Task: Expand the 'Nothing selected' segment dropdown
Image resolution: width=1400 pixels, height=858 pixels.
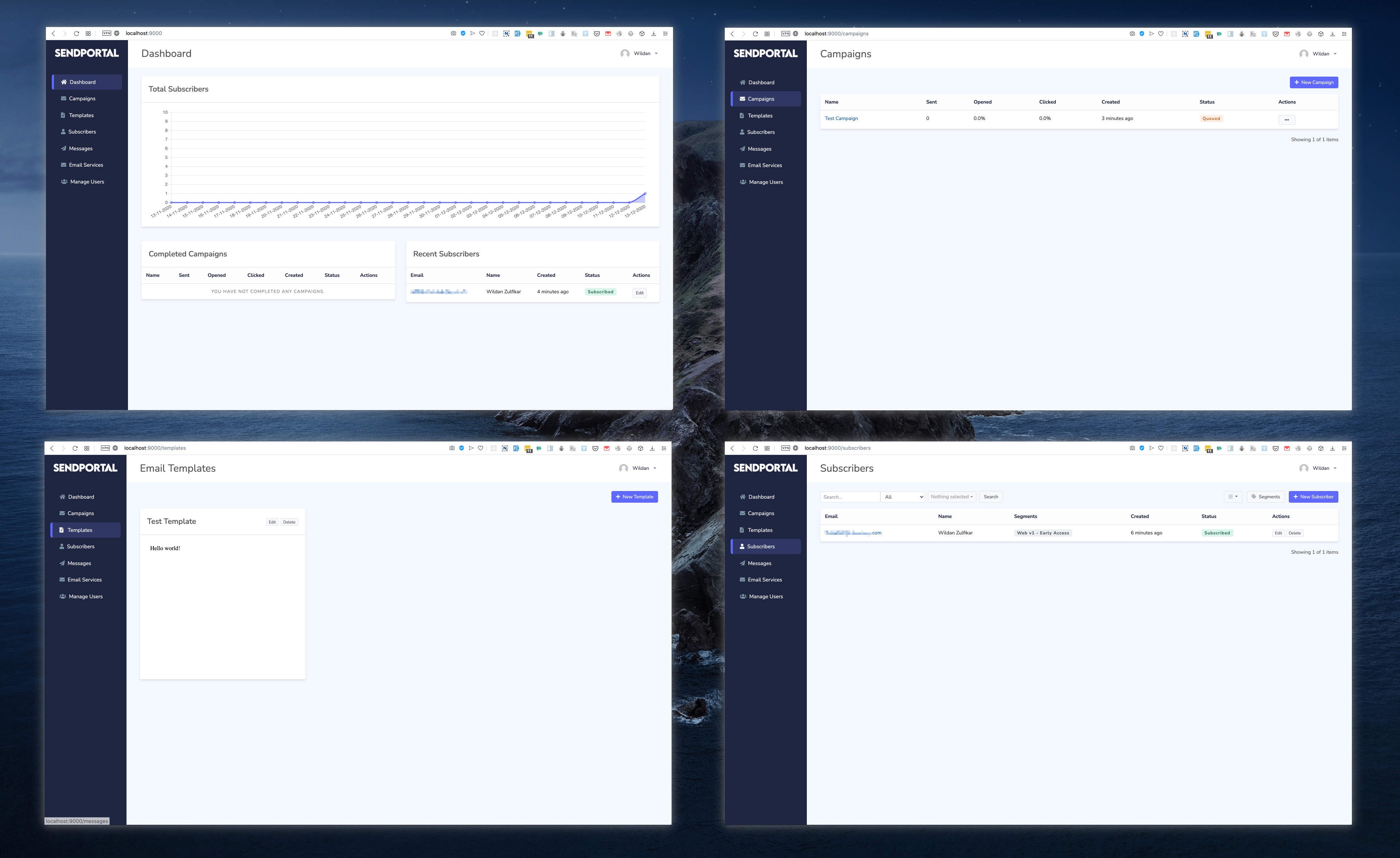Action: point(952,497)
